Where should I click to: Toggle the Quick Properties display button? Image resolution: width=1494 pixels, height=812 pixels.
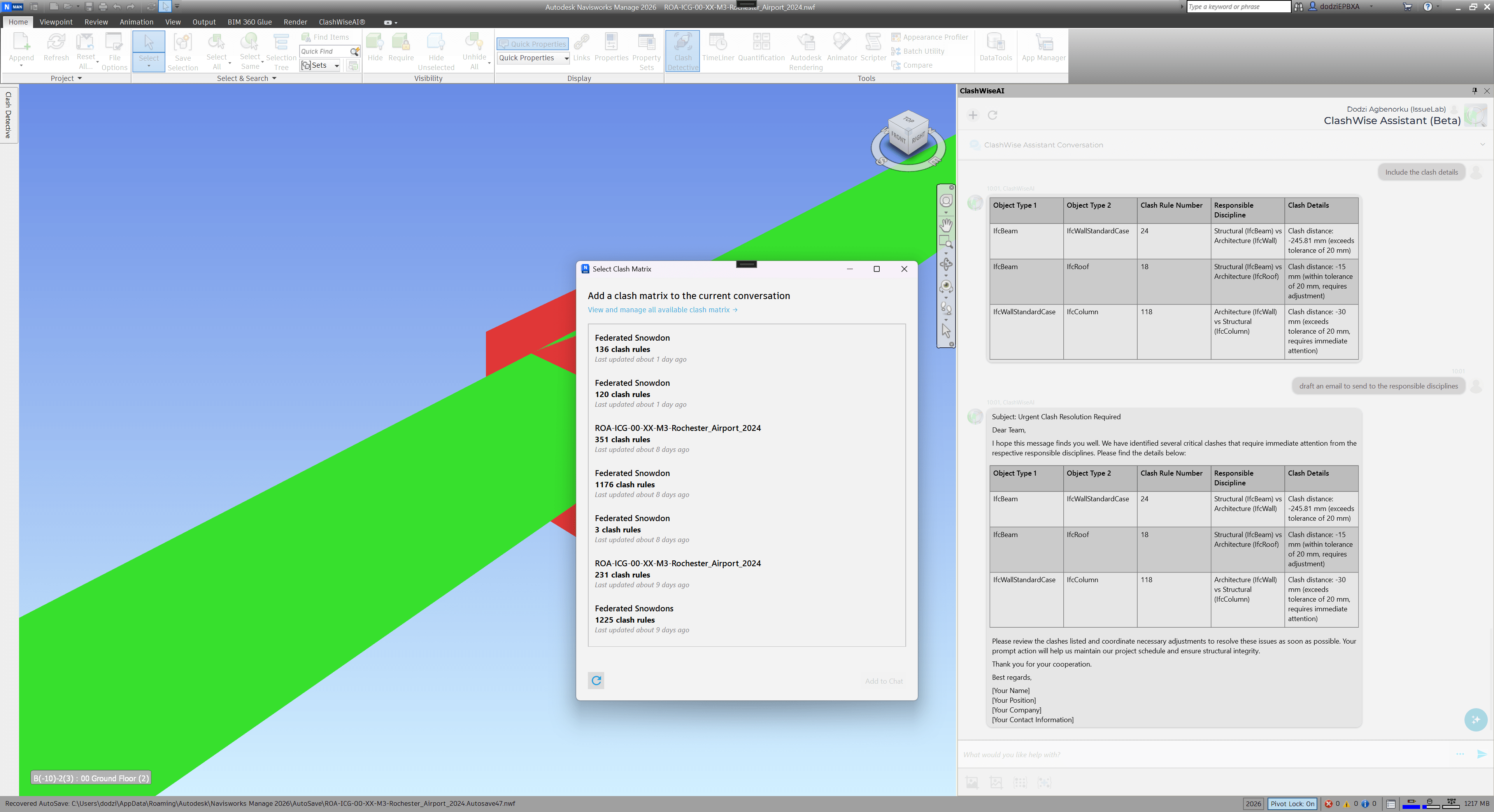pos(532,44)
